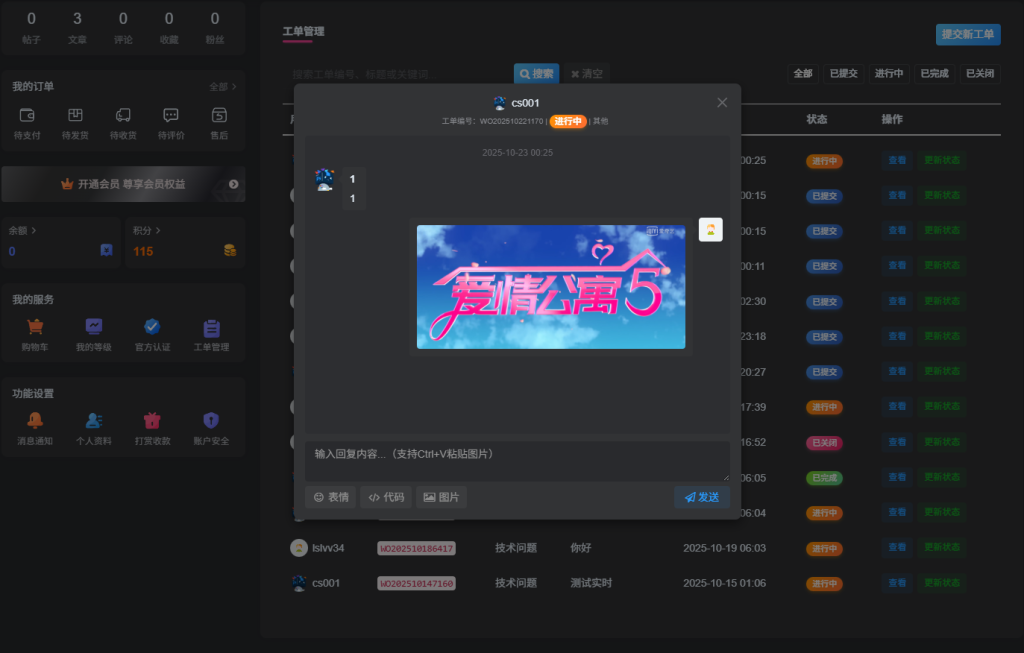Viewport: 1024px width, 653px height.
Task: Open the 售后 after-sales icon
Action: click(219, 116)
